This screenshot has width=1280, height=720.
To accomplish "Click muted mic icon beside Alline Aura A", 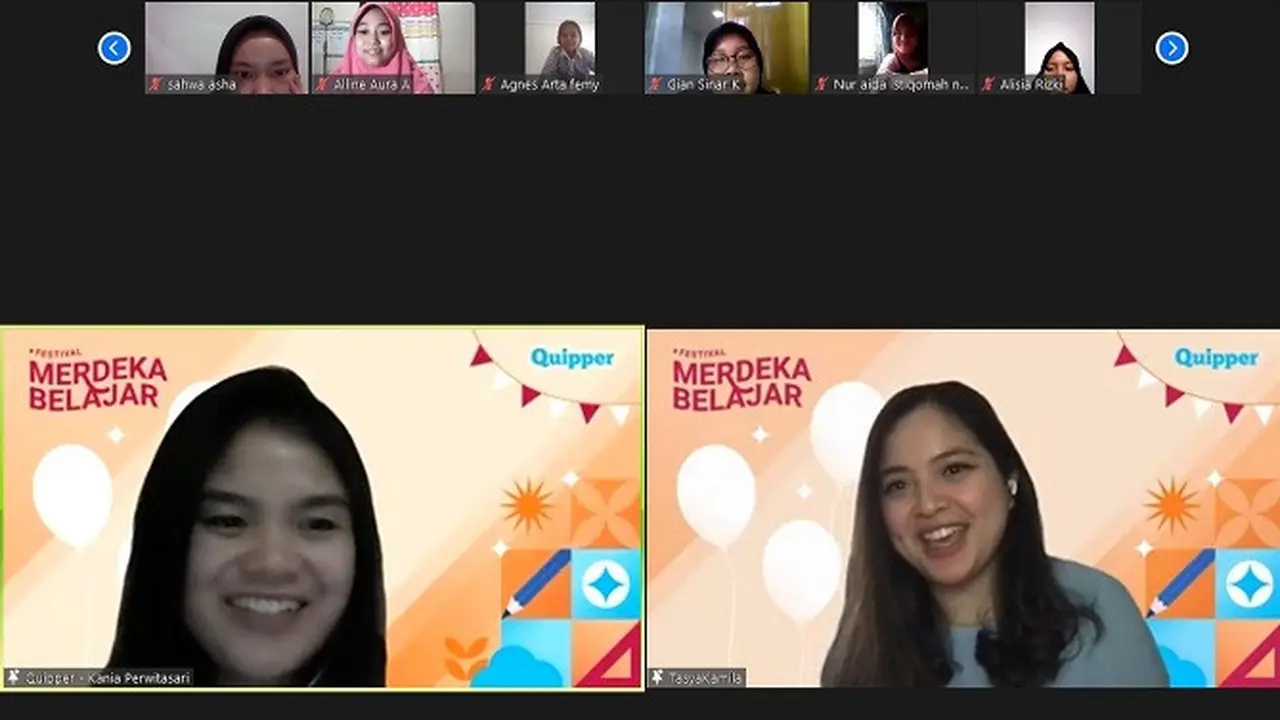I will 322,85.
